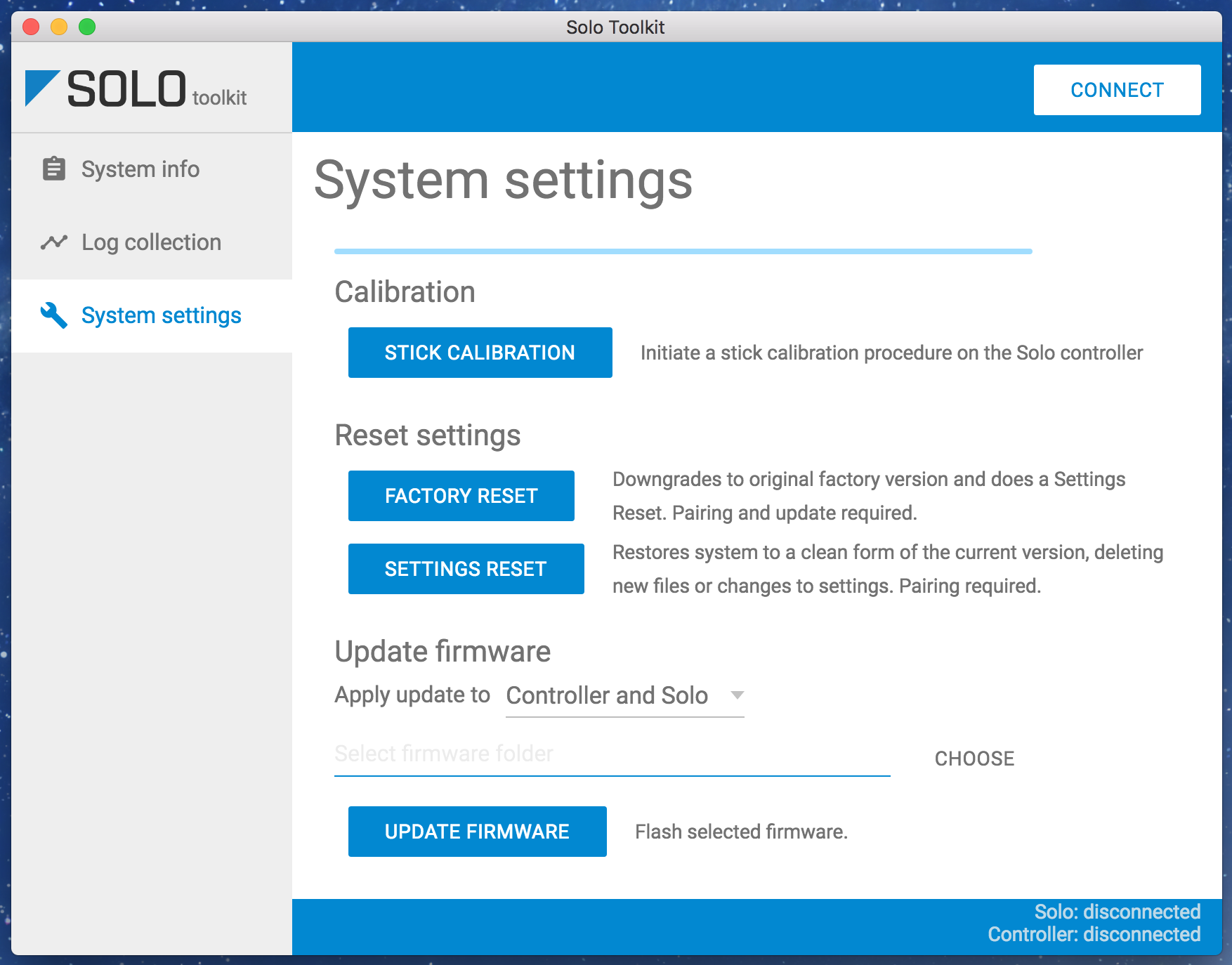
Task: Click the dropdown arrow next to Controller and Solo
Action: [737, 695]
